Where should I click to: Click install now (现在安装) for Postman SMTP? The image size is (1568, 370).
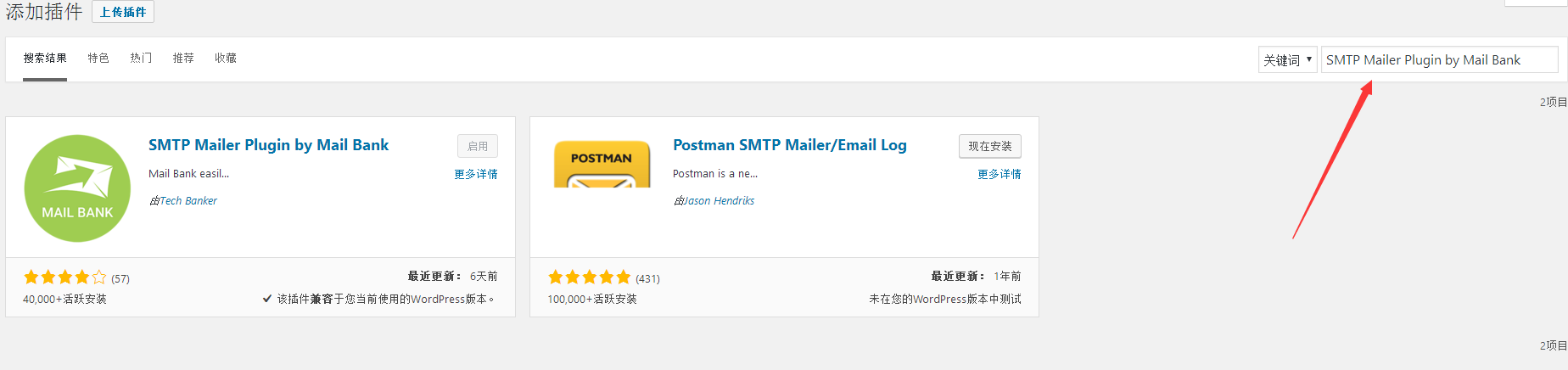[x=990, y=146]
